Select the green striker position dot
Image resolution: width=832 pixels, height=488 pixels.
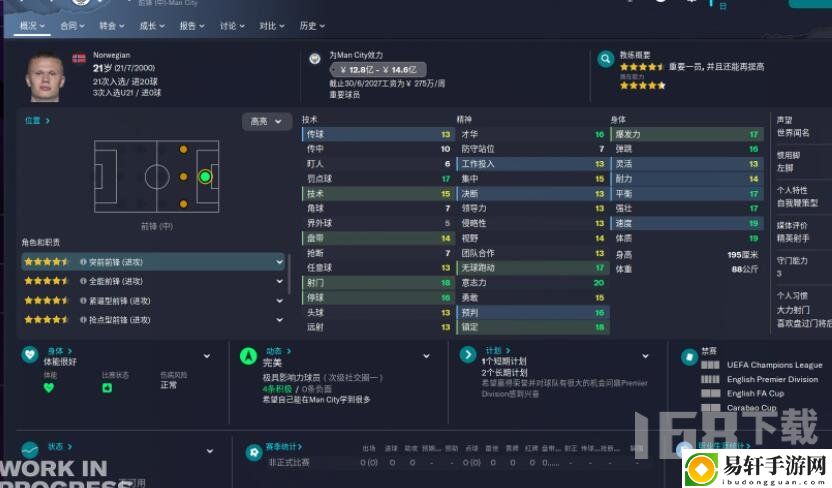(x=205, y=177)
